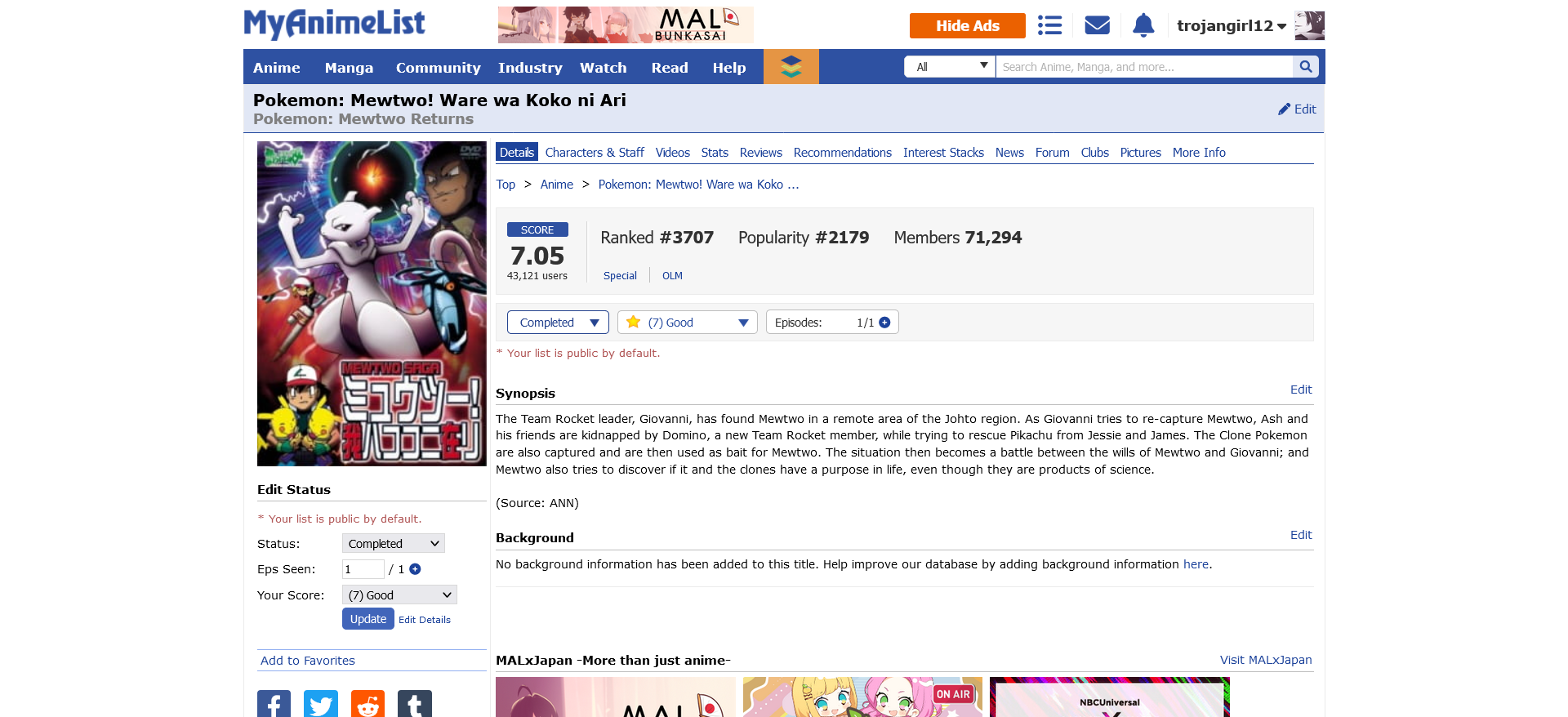This screenshot has height=717, width=1568.
Task: Open the Manga nav menu
Action: [349, 68]
